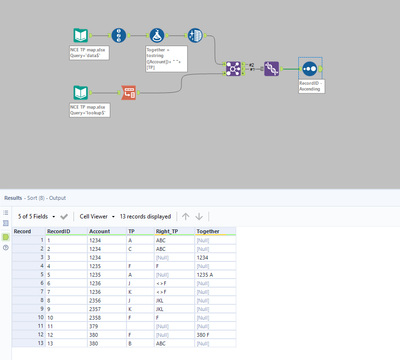400x360 pixels.
Task: Click the Right_TP column header
Action: (174, 231)
